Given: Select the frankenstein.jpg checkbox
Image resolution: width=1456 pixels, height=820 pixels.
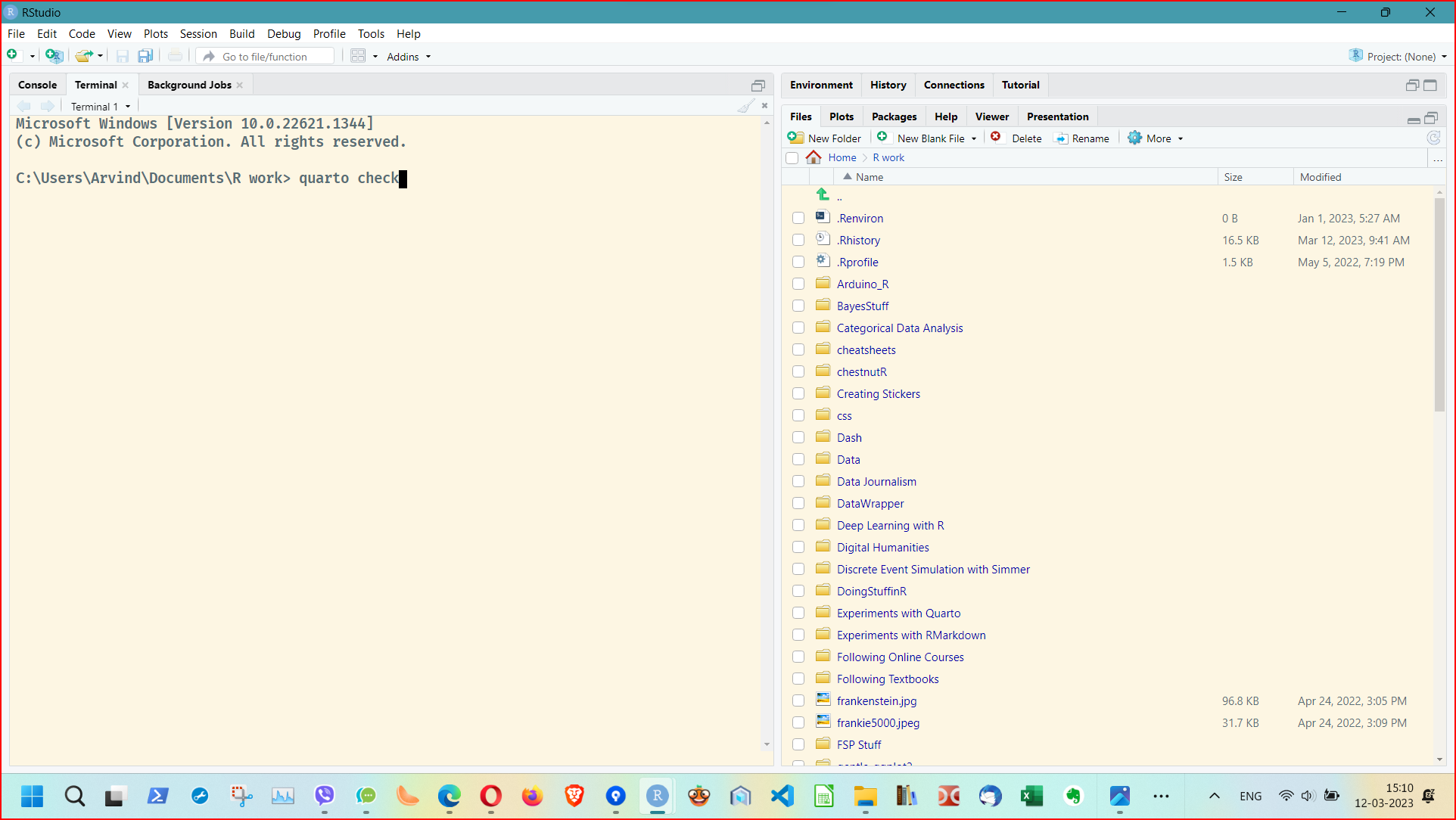Looking at the screenshot, I should click(798, 700).
